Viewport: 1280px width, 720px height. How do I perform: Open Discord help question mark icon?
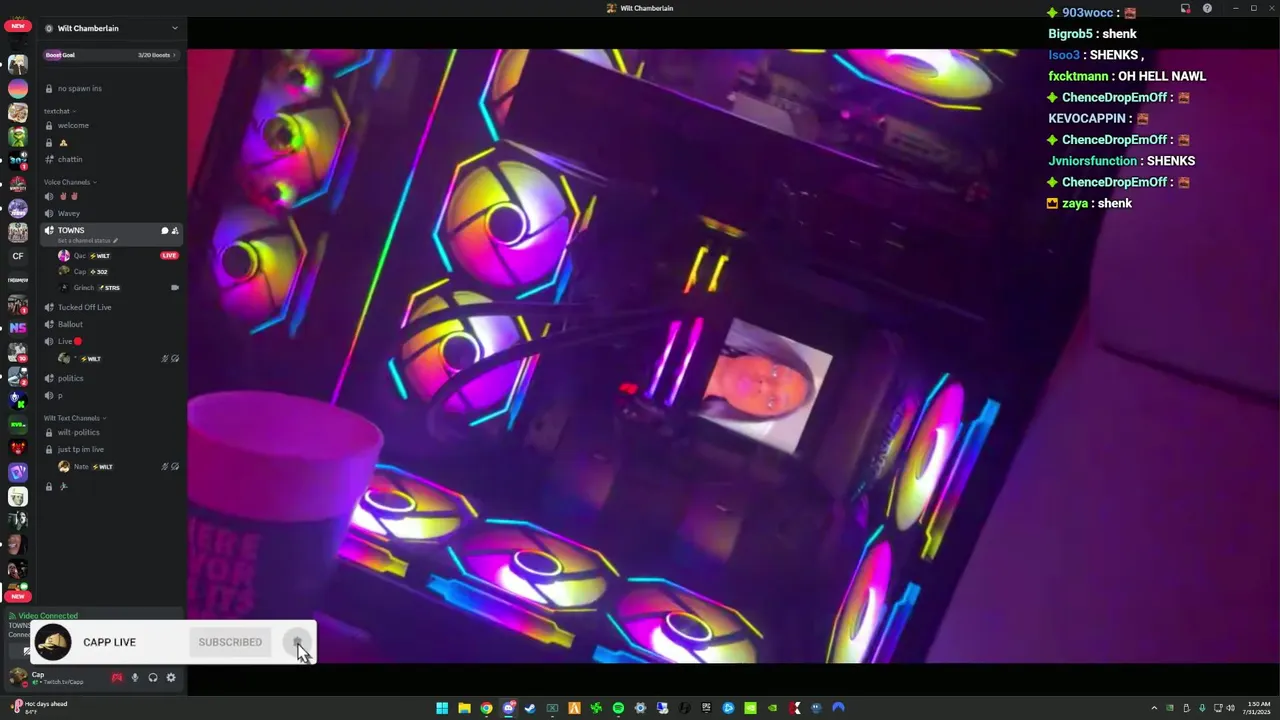pyautogui.click(x=1207, y=8)
